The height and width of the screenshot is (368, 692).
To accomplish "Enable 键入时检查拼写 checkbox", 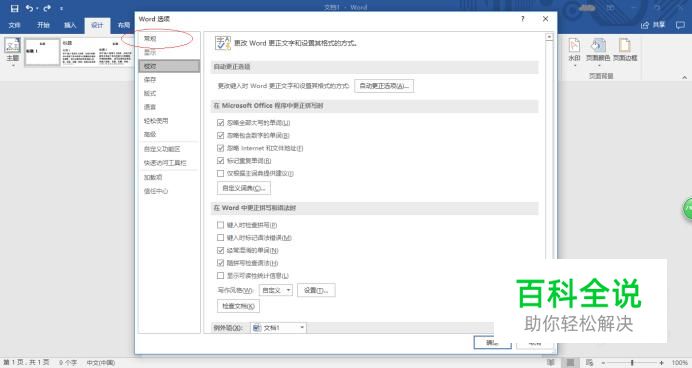I will tap(221, 225).
